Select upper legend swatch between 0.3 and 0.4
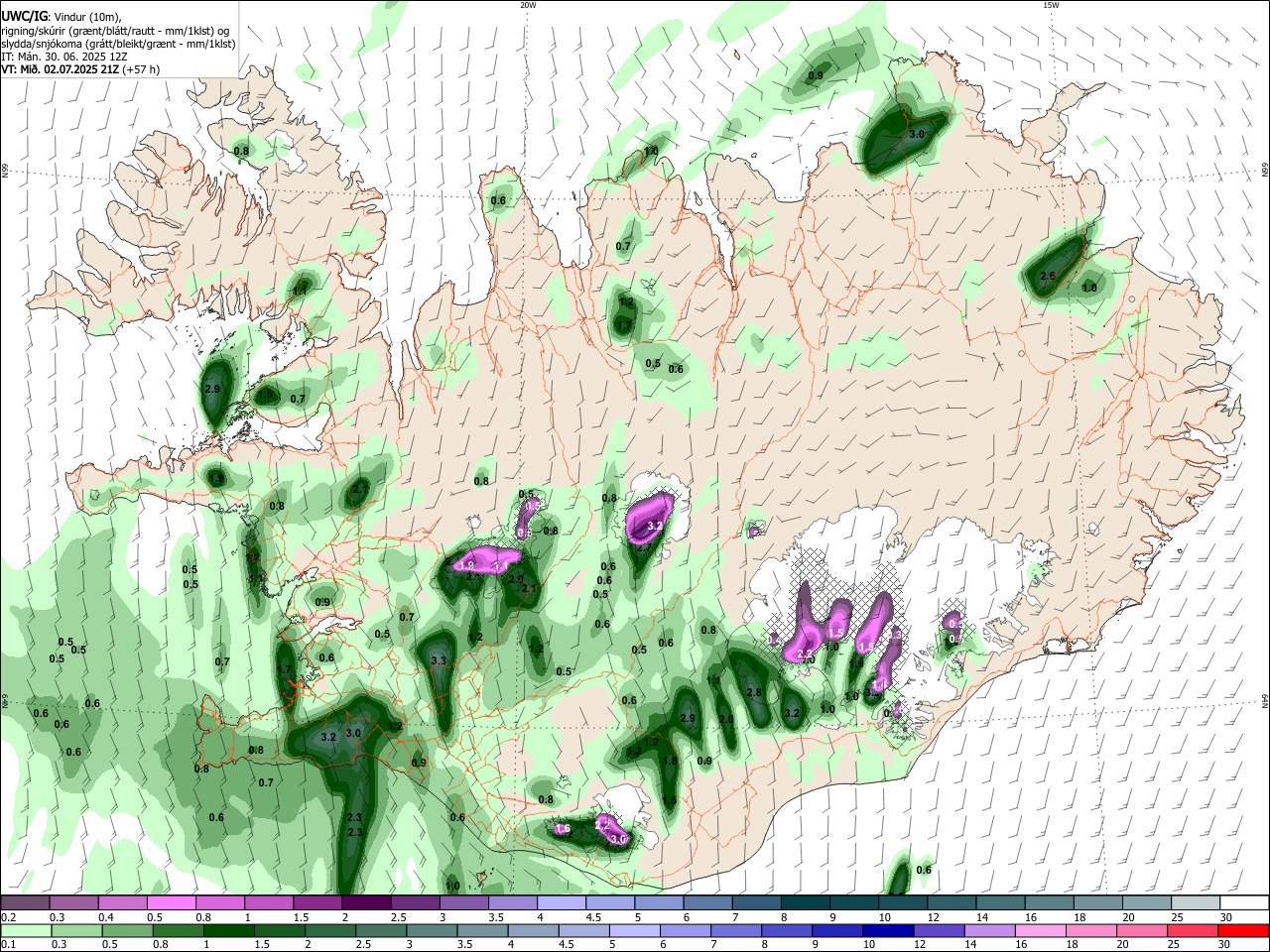 click(x=73, y=902)
